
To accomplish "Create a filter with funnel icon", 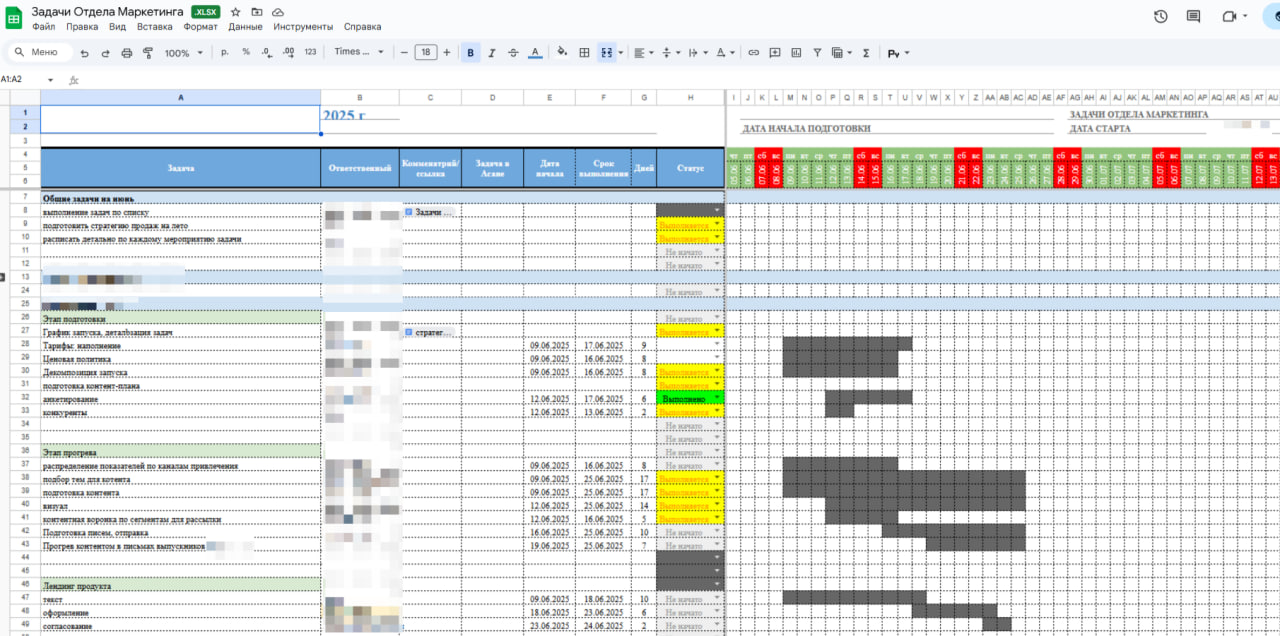I will pos(817,53).
